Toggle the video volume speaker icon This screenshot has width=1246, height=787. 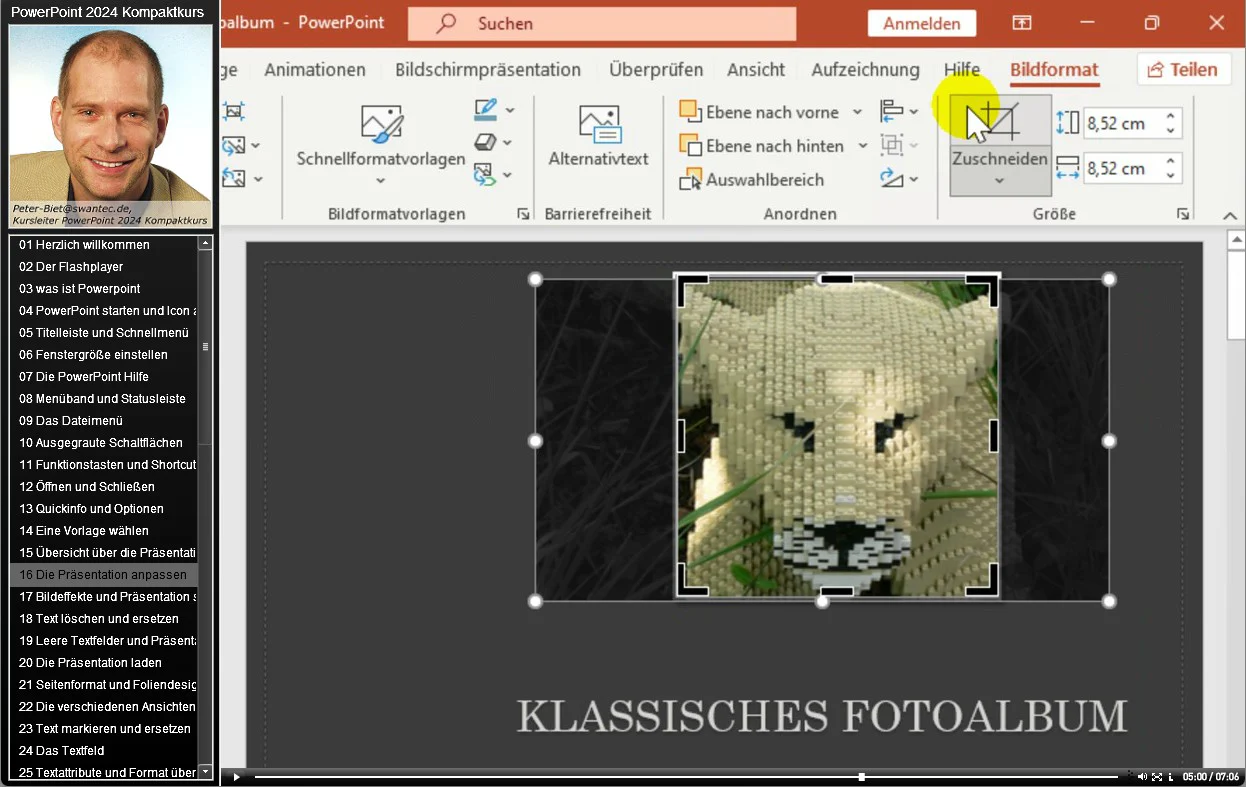pos(1142,777)
